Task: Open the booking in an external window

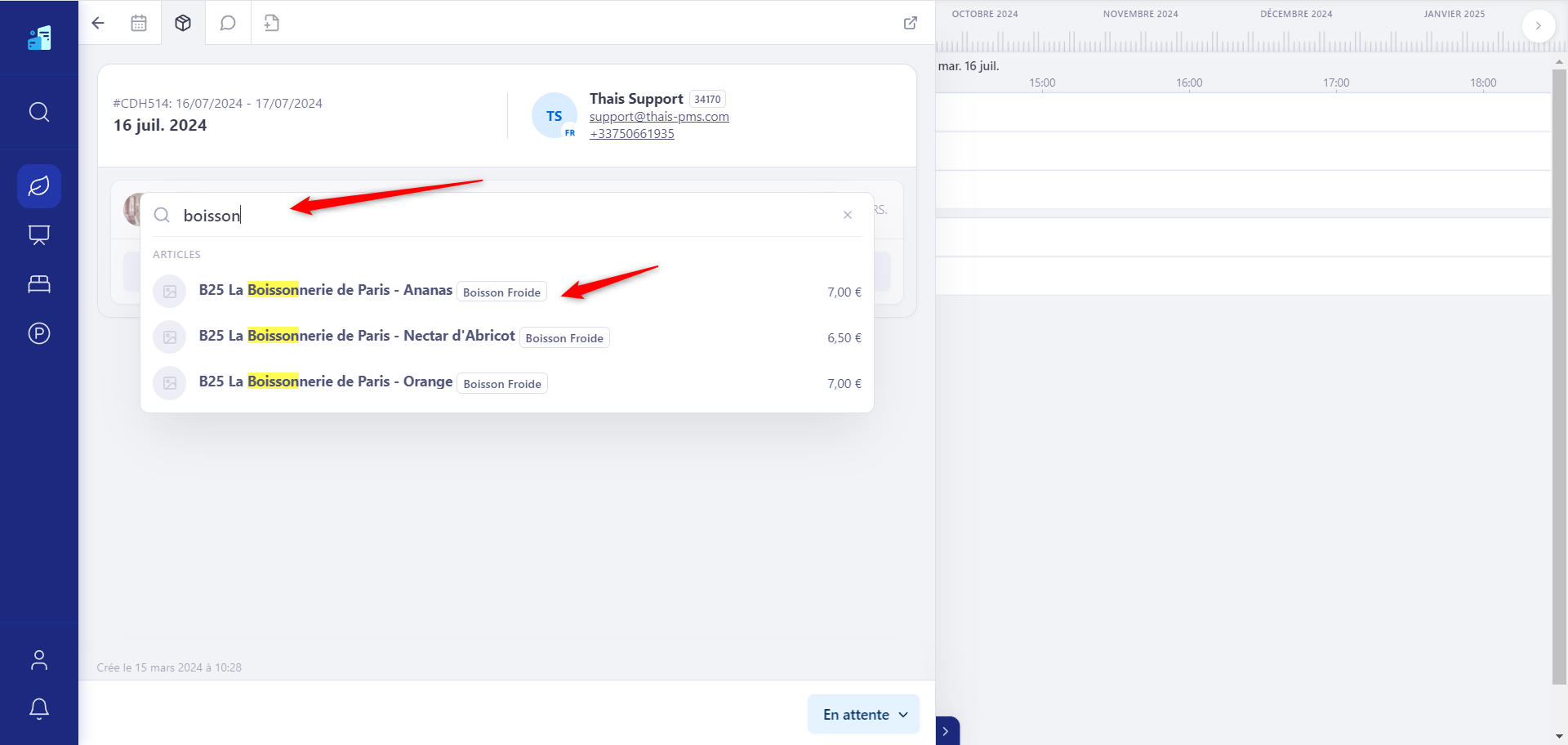Action: click(911, 23)
